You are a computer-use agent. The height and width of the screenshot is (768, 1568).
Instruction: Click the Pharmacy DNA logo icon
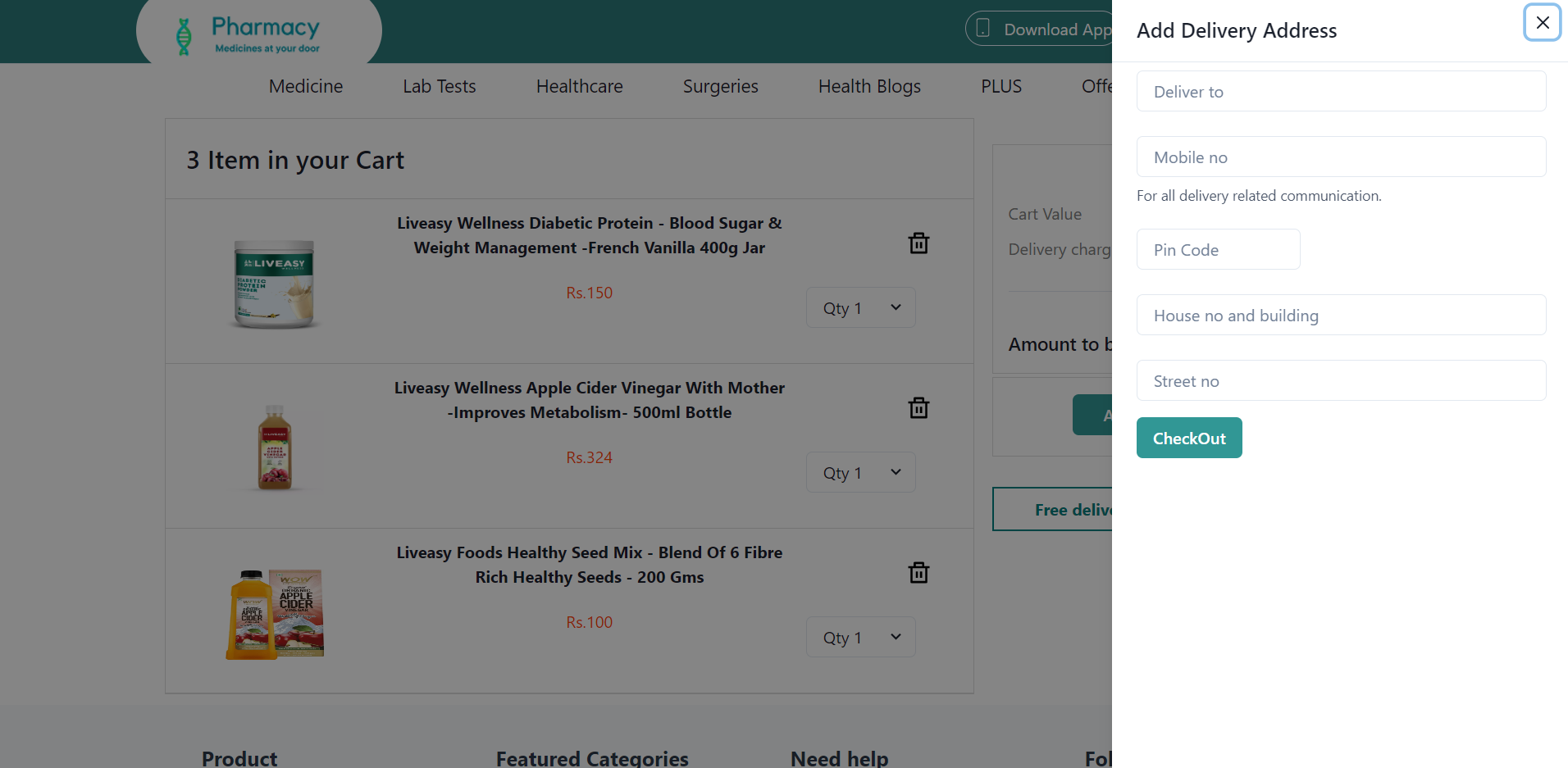tap(185, 37)
